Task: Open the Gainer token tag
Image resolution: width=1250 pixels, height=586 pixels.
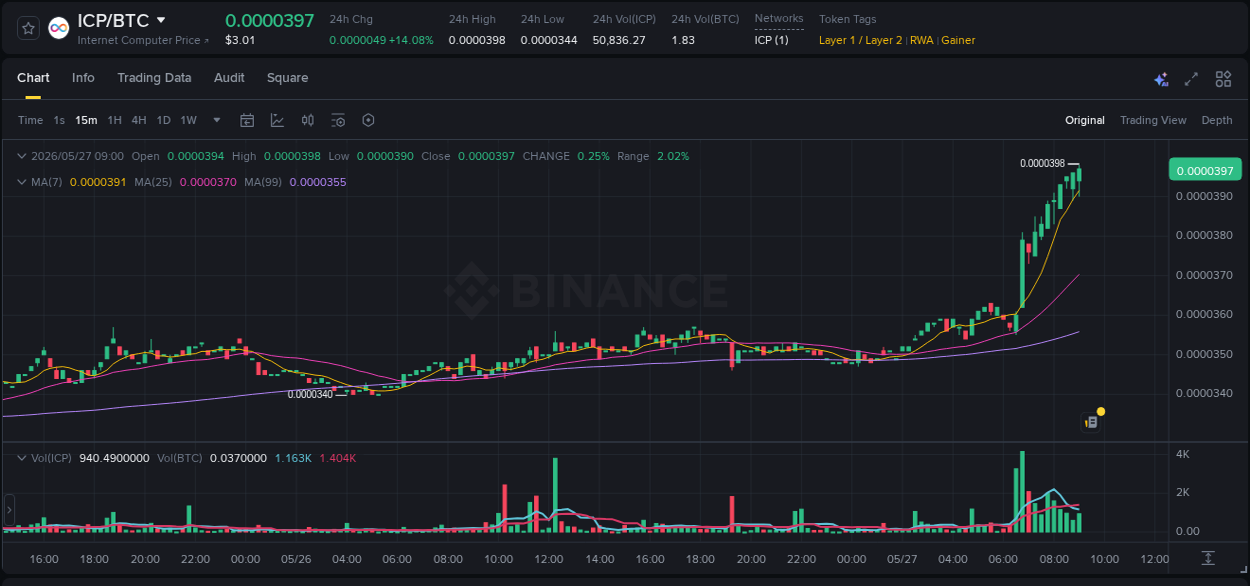Action: (x=958, y=40)
